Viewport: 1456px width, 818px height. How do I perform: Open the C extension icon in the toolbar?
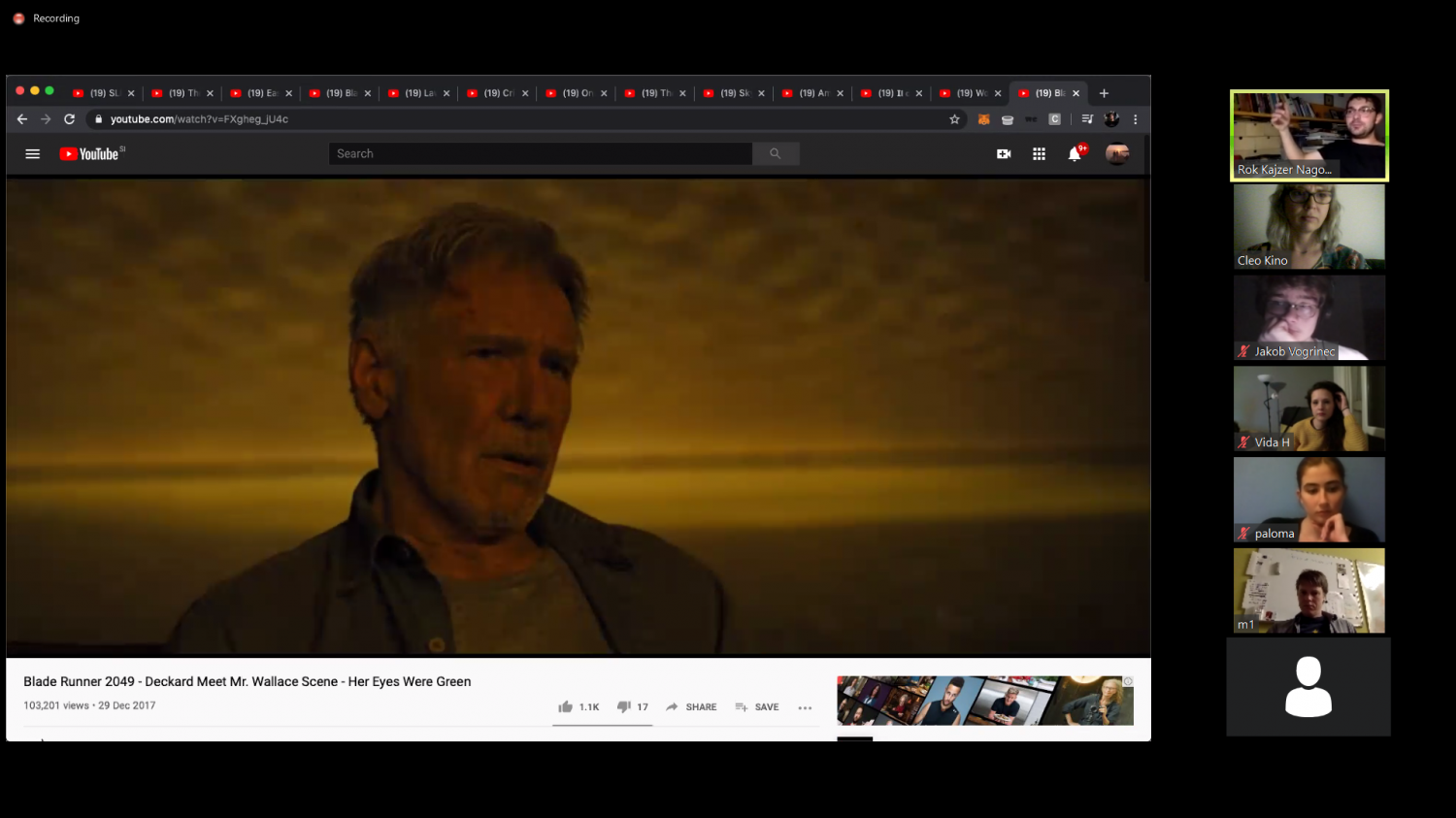(x=1054, y=119)
